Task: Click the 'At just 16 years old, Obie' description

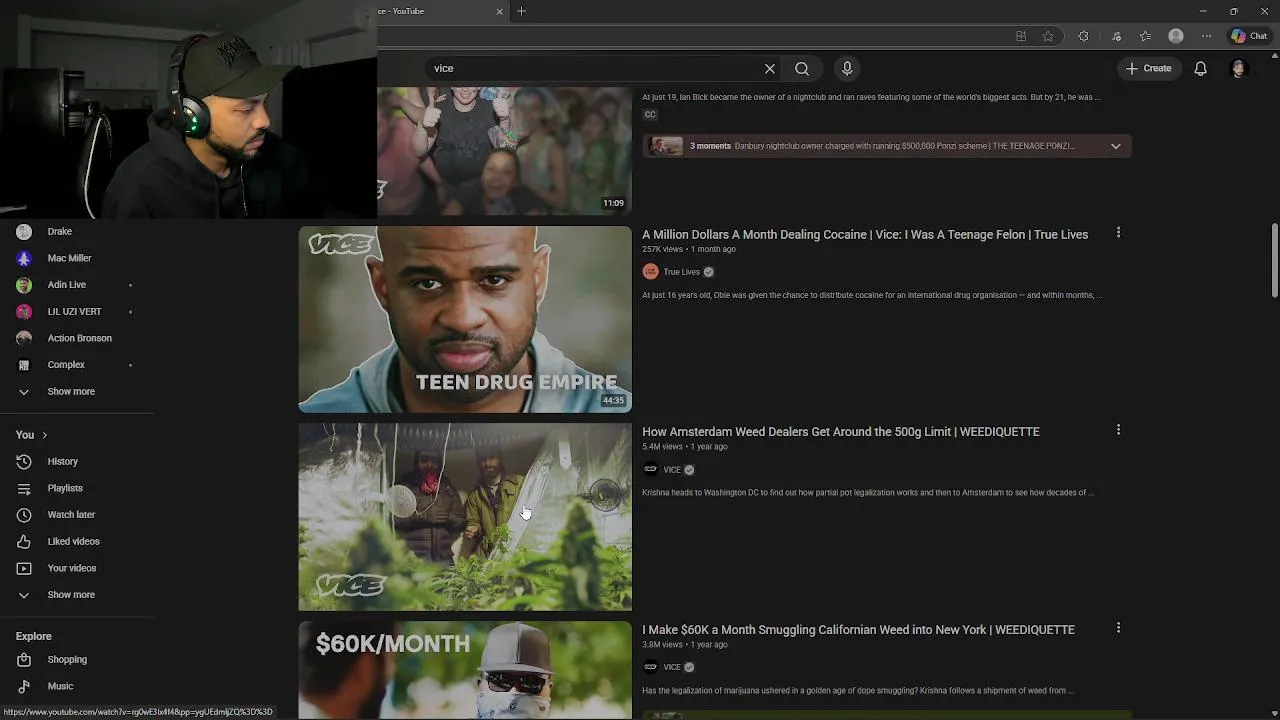Action: tap(872, 295)
